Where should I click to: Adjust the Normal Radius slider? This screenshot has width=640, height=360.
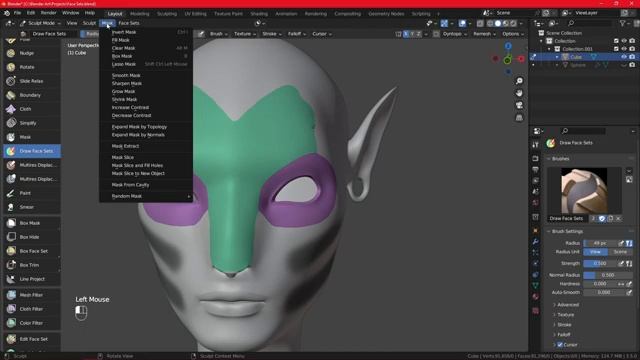pyautogui.click(x=608, y=275)
